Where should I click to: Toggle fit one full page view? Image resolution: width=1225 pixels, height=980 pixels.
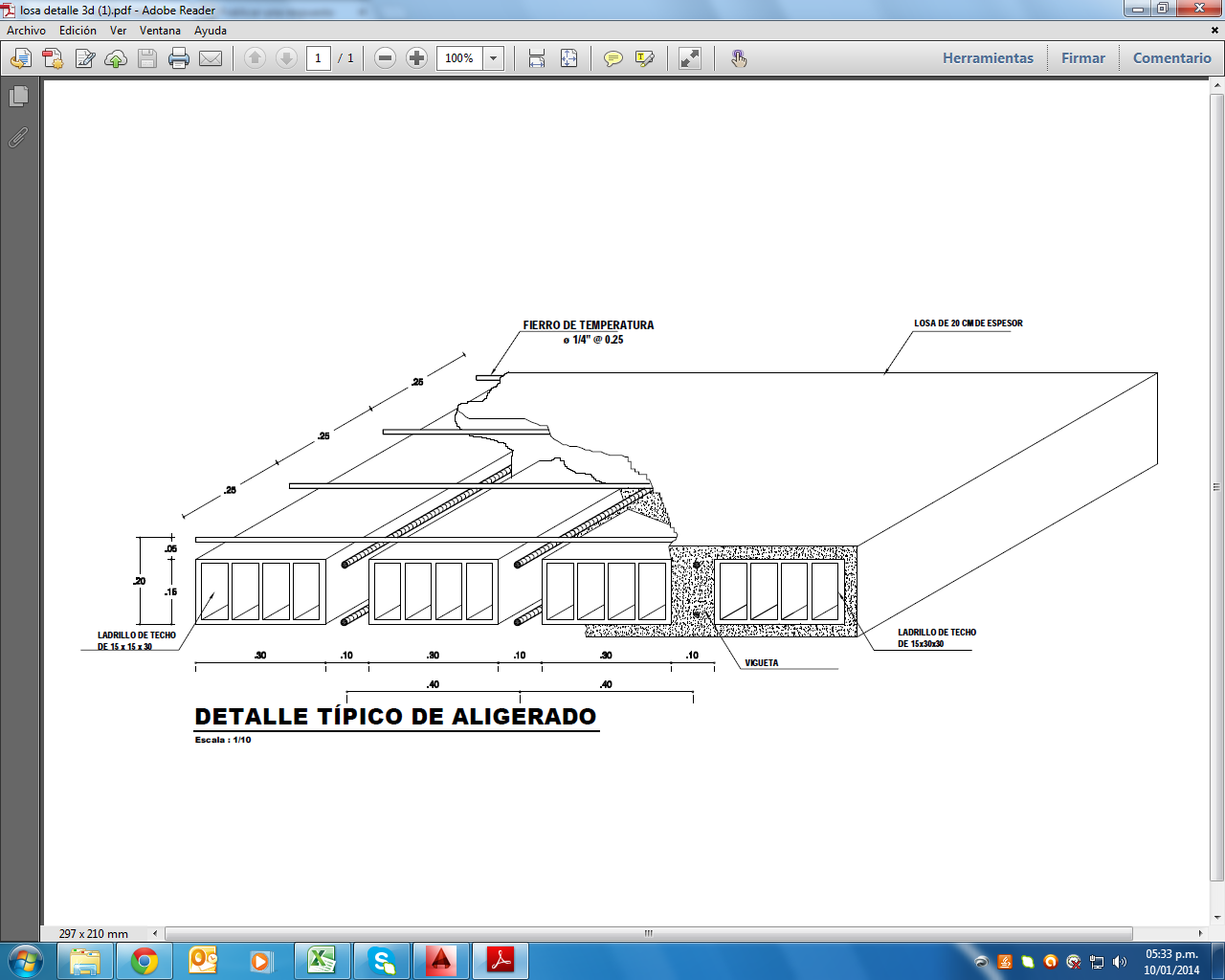[x=568, y=58]
